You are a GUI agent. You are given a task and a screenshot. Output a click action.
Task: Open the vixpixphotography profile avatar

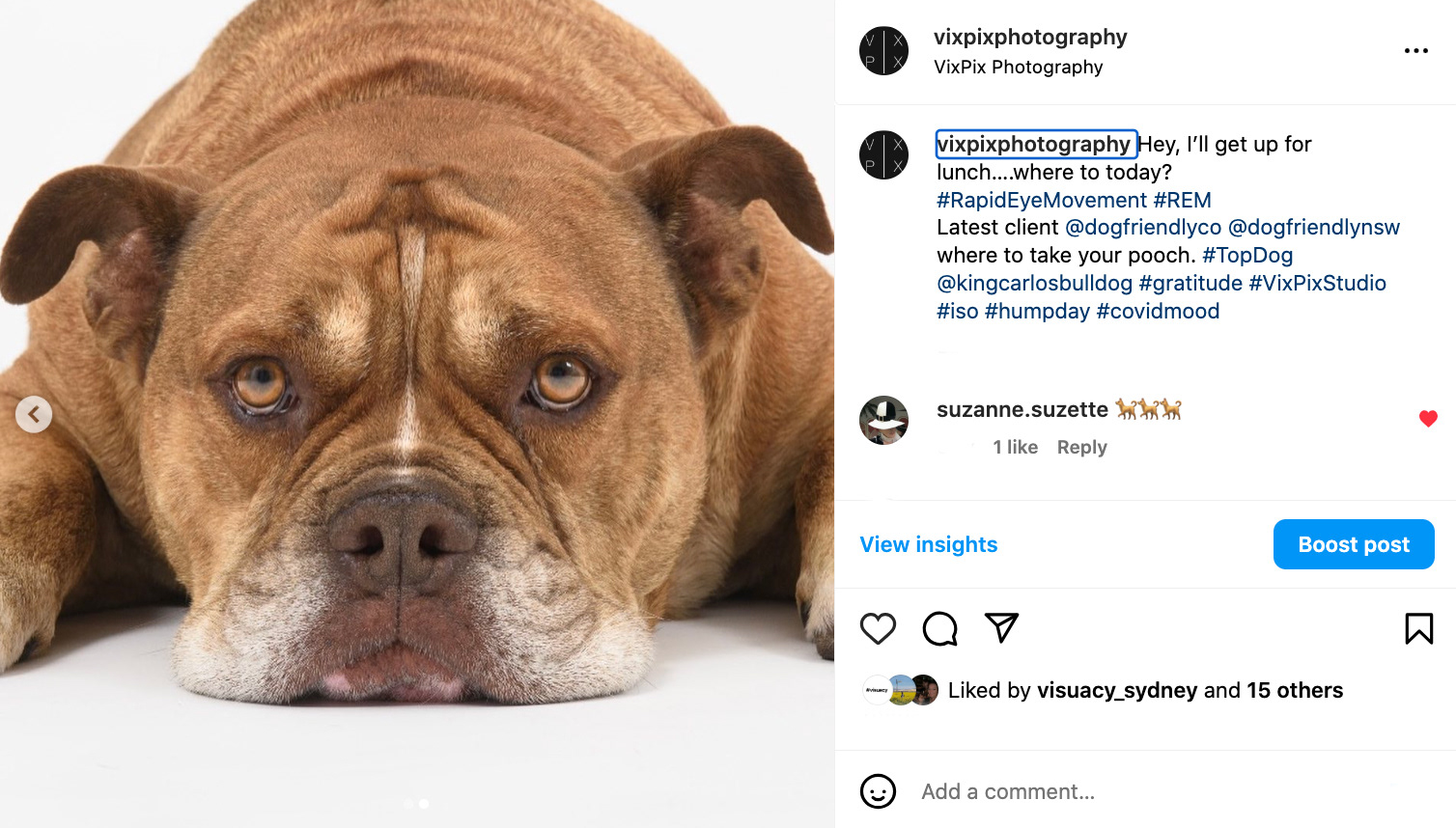(883, 51)
